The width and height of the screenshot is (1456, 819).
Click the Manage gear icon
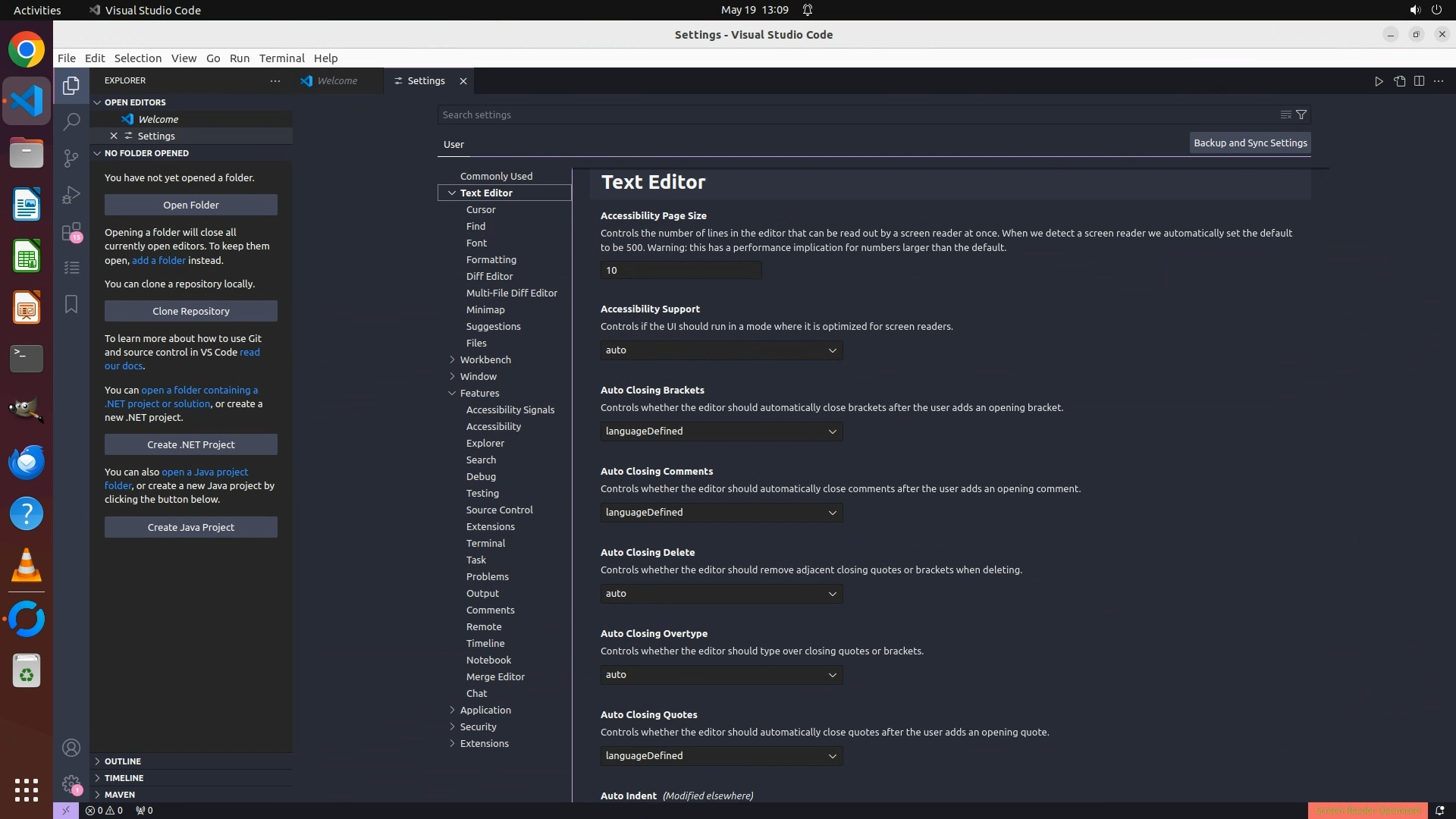pyautogui.click(x=71, y=784)
